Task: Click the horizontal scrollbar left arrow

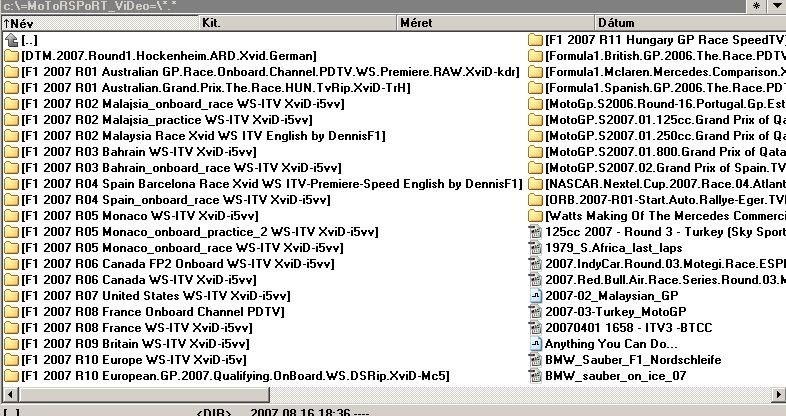Action: click(6, 393)
